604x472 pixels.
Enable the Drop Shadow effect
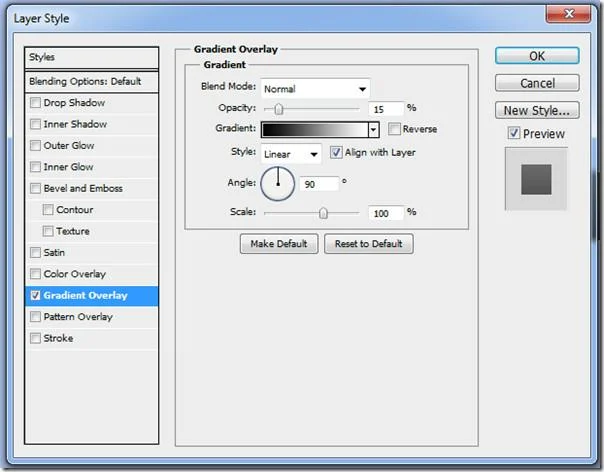pos(35,102)
